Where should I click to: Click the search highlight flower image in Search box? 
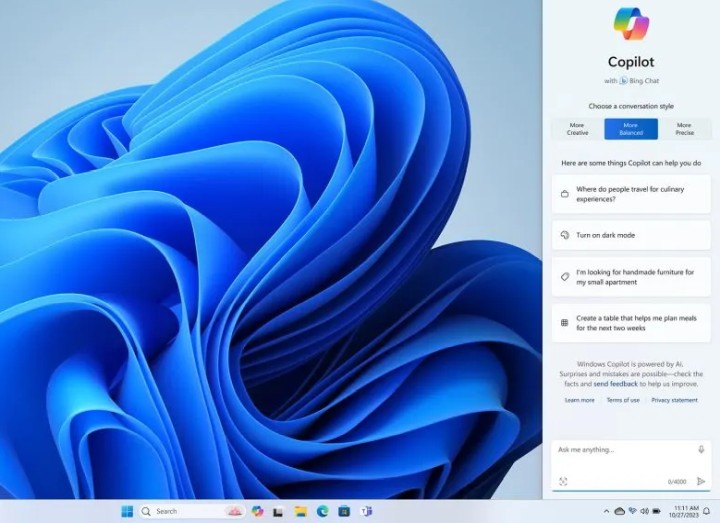coord(234,511)
